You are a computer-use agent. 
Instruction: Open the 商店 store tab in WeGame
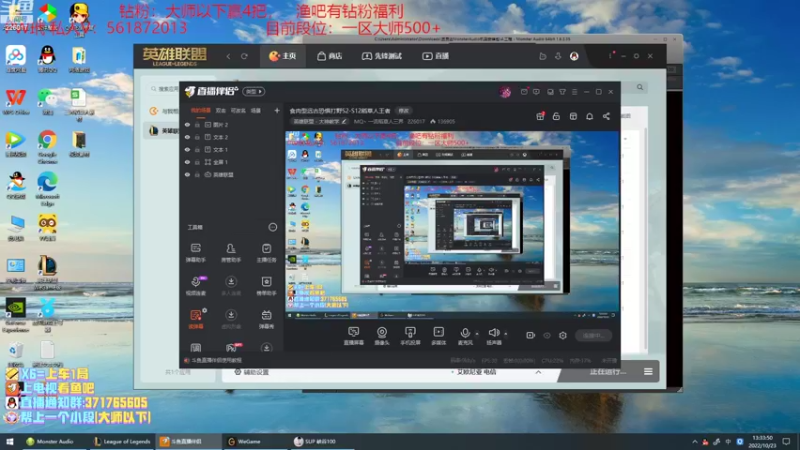330,56
